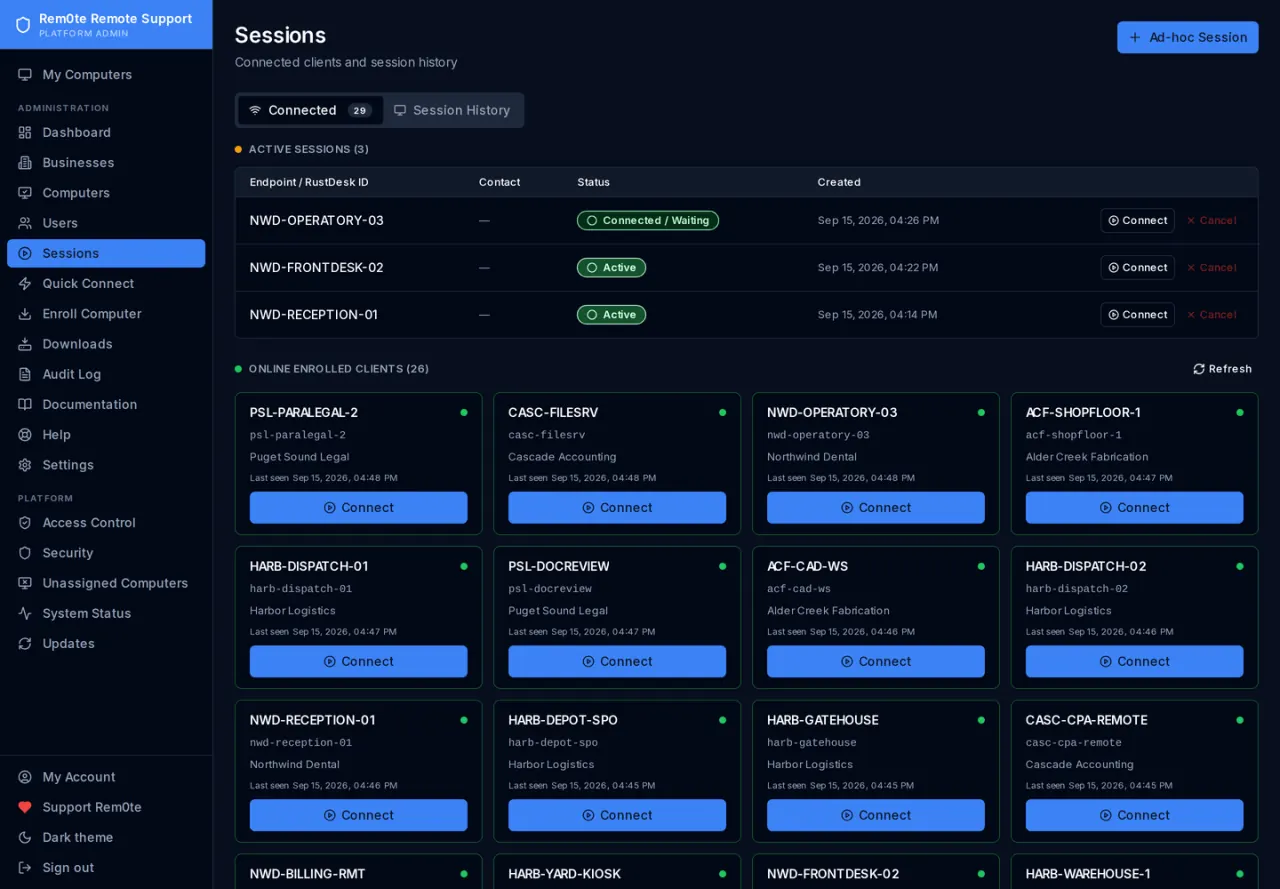Connect to the HARB-GATEHOUSE client
The height and width of the screenshot is (889, 1280).
[x=876, y=815]
